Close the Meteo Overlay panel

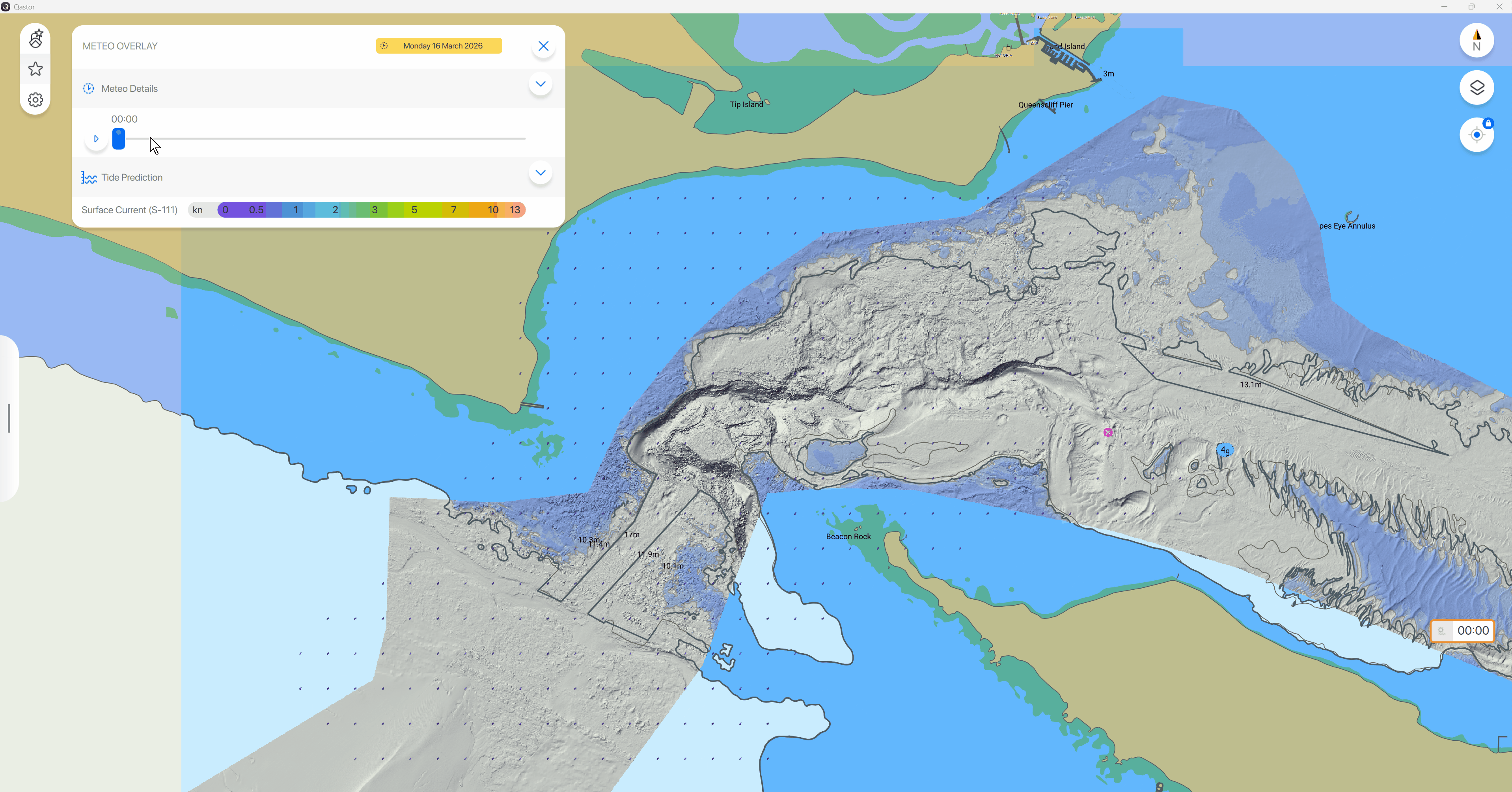(543, 46)
